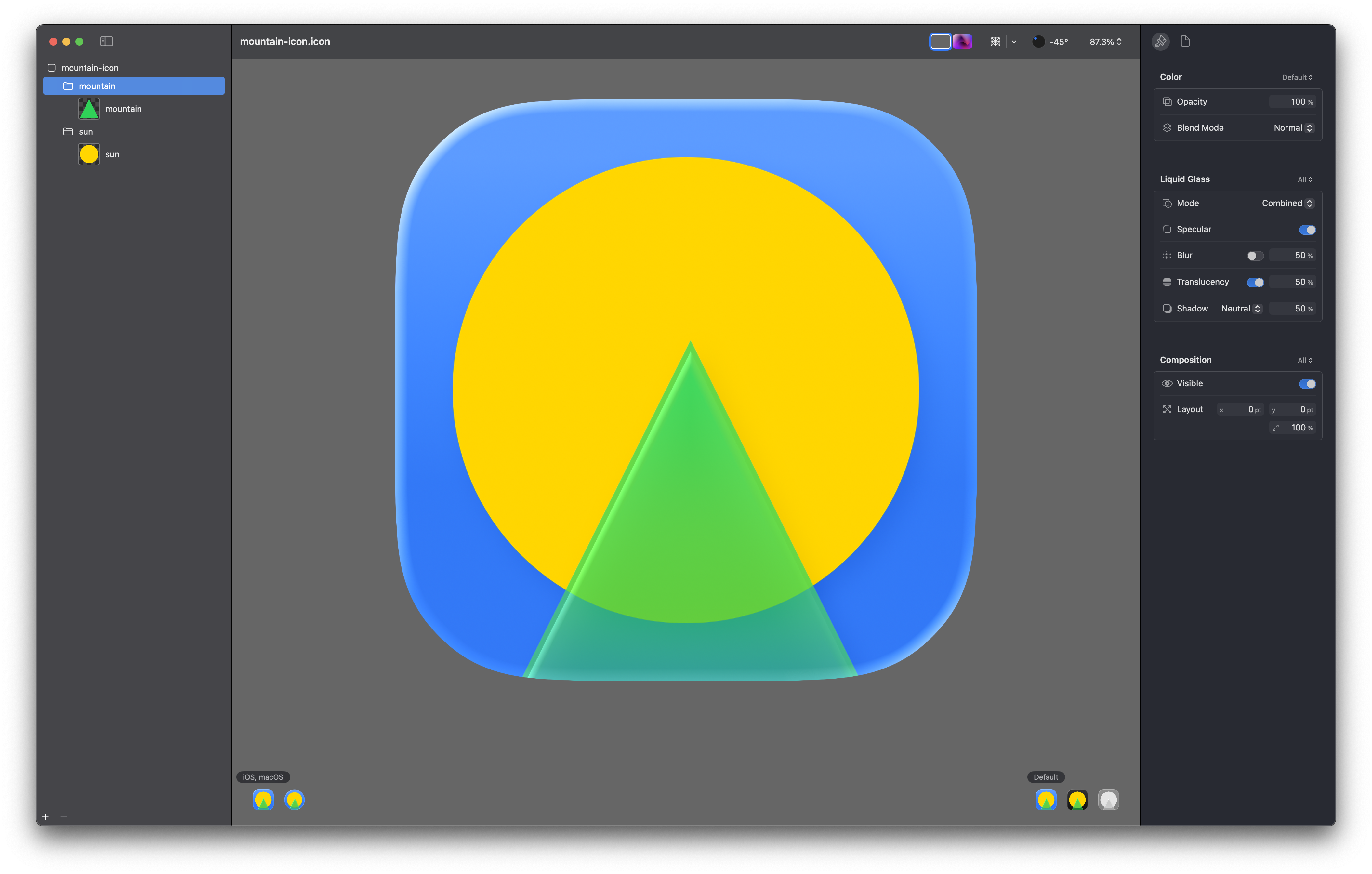Open the Mode Combined dropdown
The height and width of the screenshot is (874, 1372).
click(x=1288, y=204)
